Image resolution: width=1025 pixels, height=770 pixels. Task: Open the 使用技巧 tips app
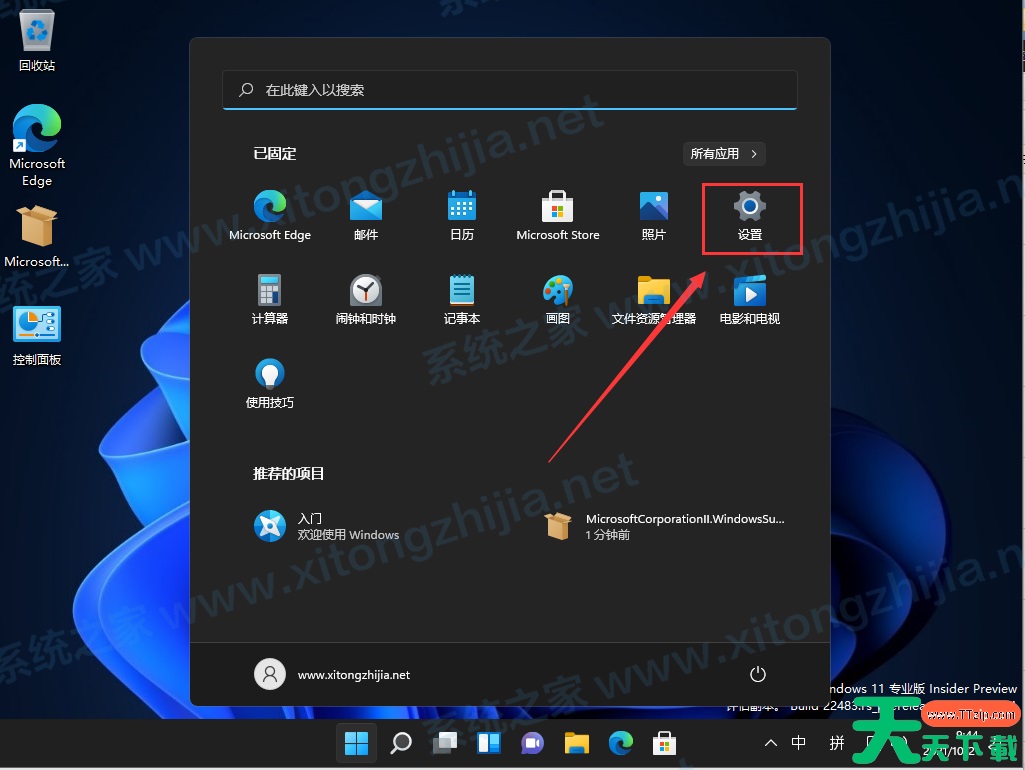click(269, 384)
